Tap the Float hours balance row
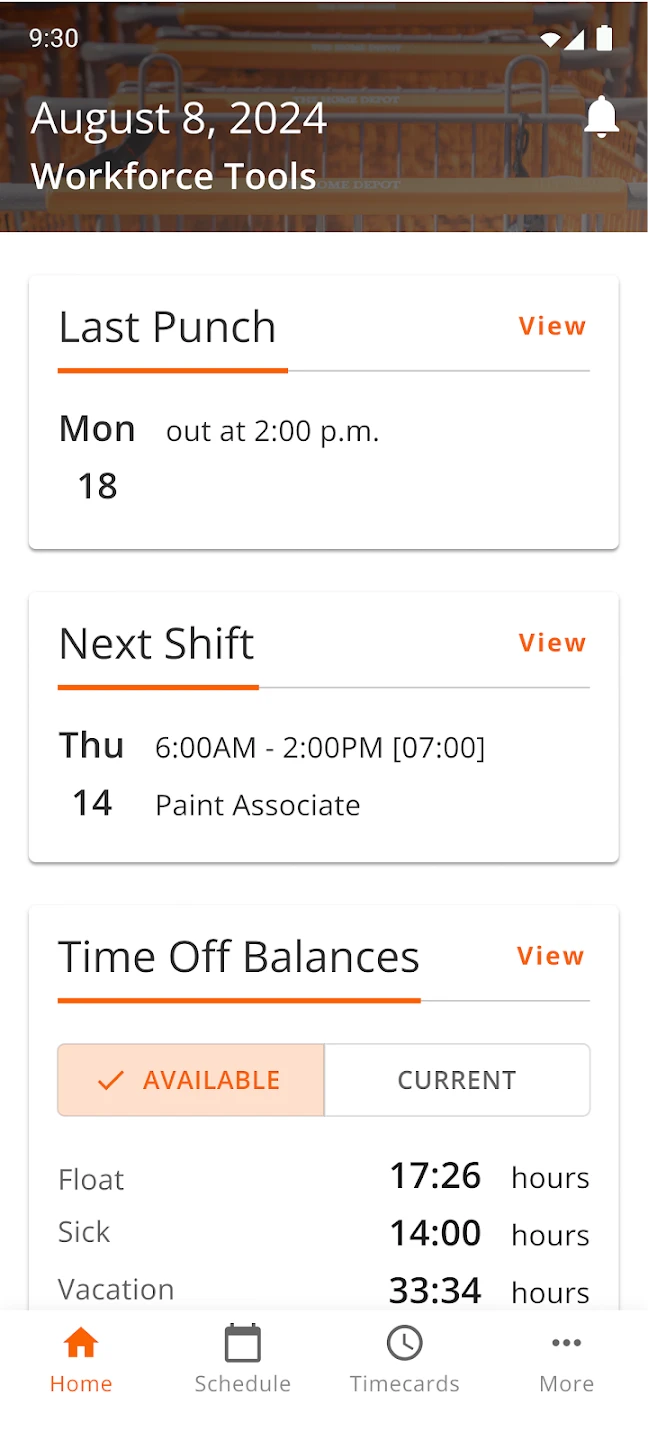The width and height of the screenshot is (648, 1440). pos(323,1177)
